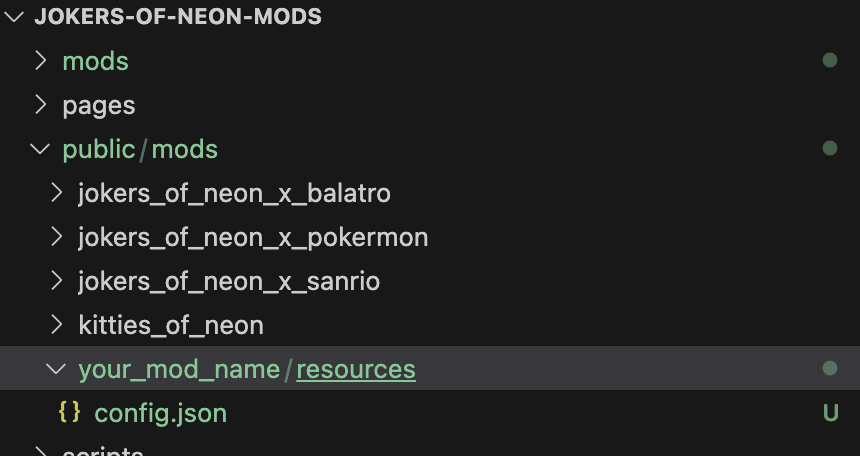Click the public segment of public/mods

pos(99,149)
